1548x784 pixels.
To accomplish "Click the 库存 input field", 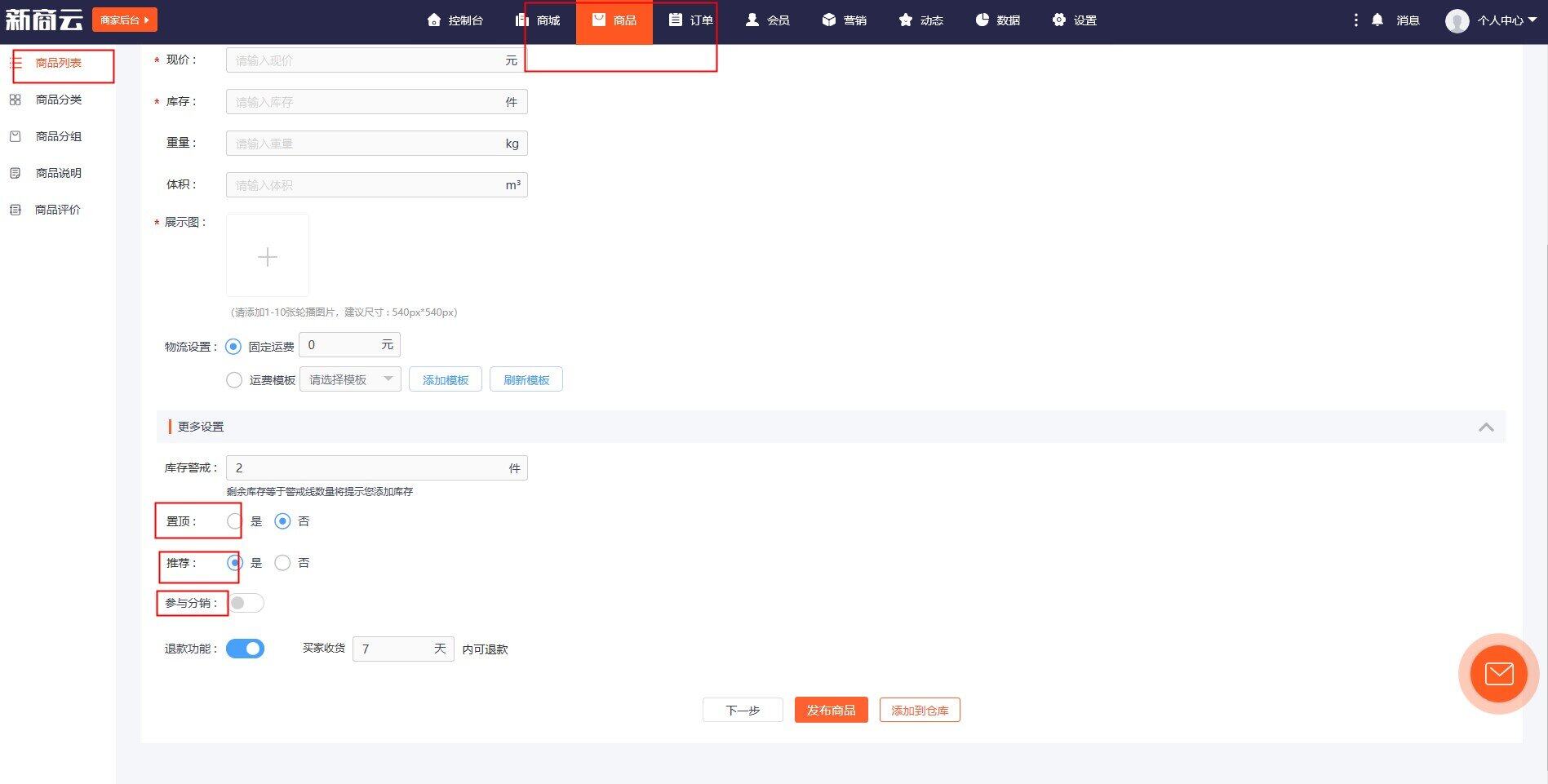I will [x=367, y=102].
